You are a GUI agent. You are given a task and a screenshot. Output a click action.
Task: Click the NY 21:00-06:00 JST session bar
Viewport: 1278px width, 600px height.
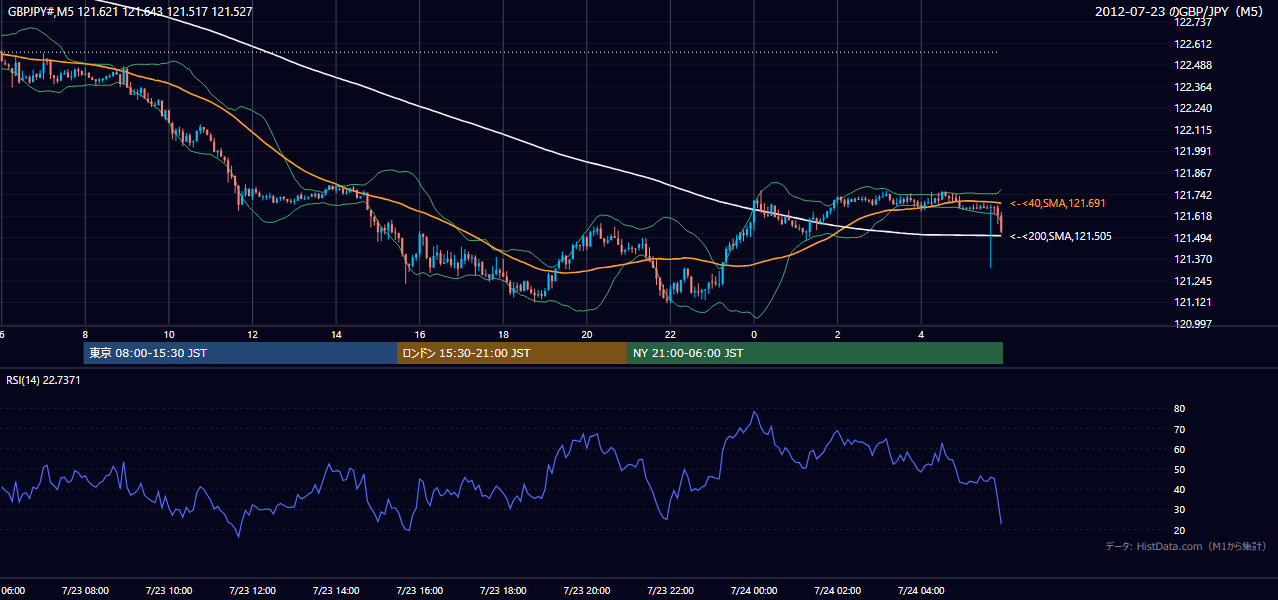[x=815, y=353]
